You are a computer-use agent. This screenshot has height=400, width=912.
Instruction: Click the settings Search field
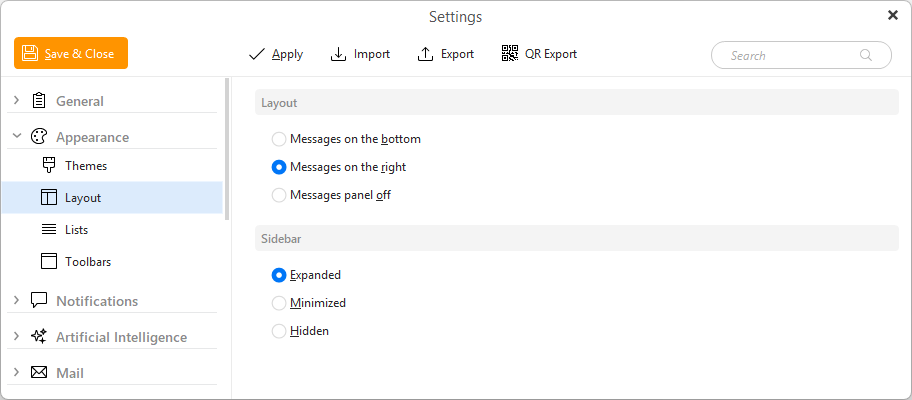click(801, 55)
